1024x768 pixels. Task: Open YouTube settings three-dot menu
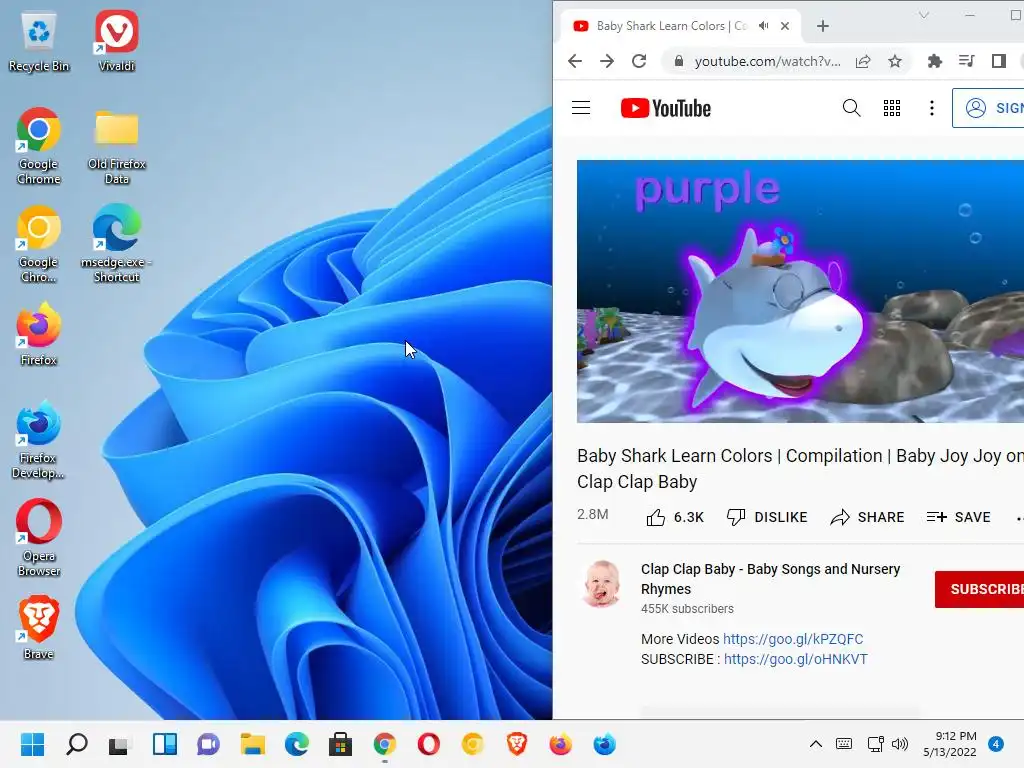coord(931,108)
